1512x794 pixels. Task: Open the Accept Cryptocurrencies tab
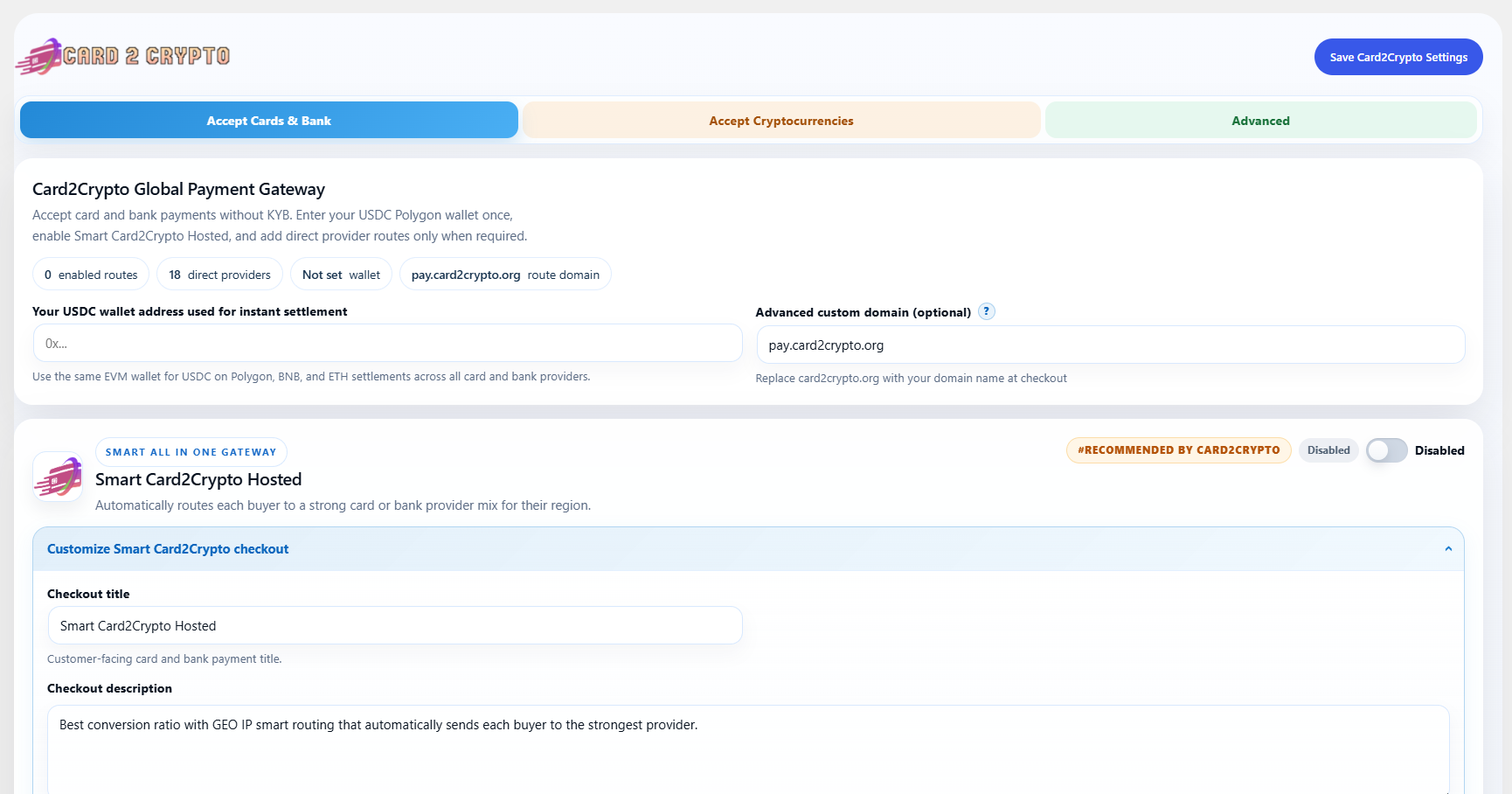781,121
